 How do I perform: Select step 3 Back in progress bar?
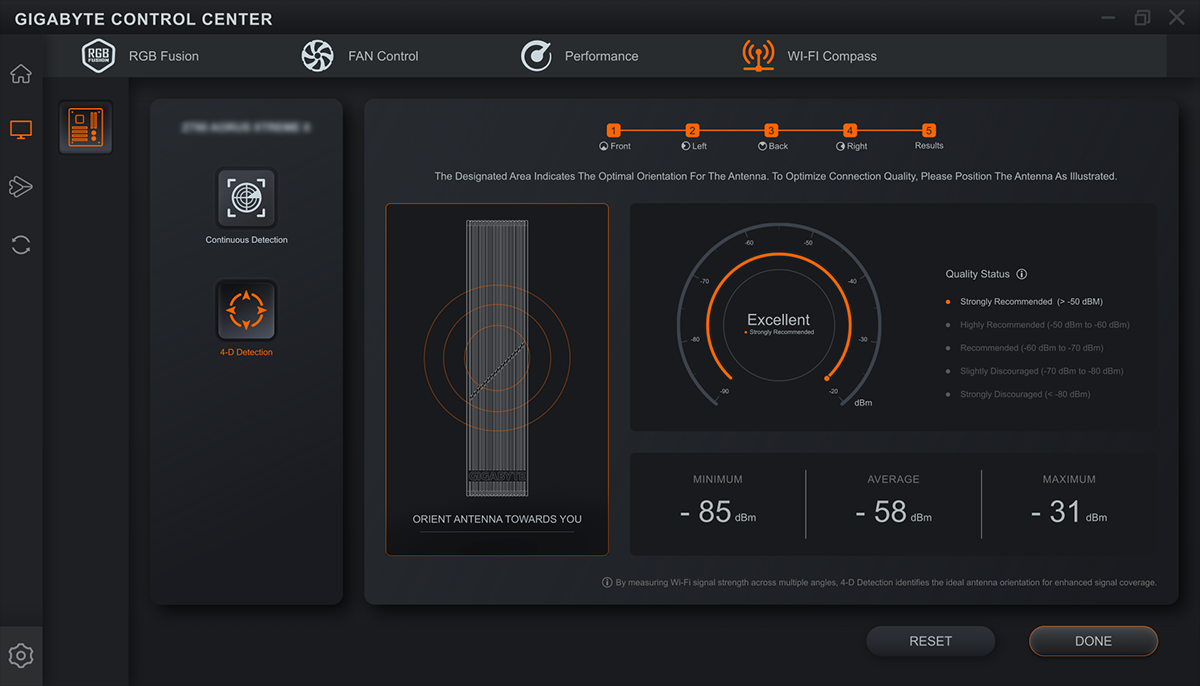[x=771, y=131]
